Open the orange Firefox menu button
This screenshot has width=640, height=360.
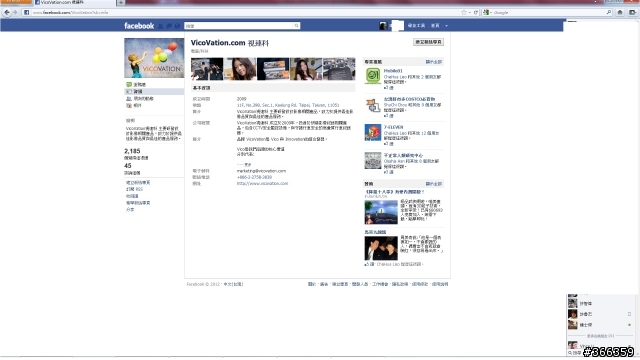[16, 2]
